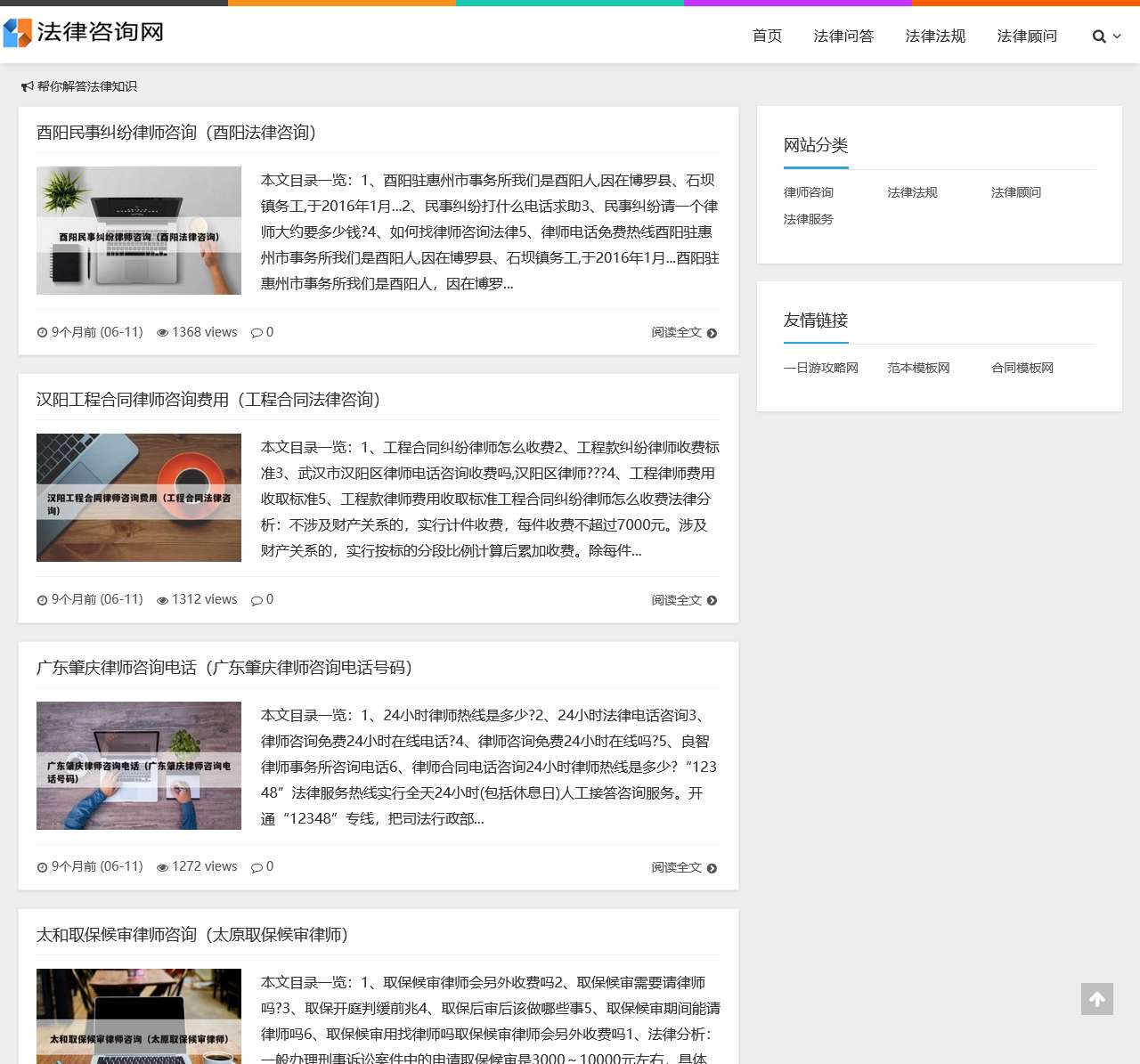Click comment count icon on 广东肇庆 post
This screenshot has height=1064, width=1140.
tap(256, 867)
